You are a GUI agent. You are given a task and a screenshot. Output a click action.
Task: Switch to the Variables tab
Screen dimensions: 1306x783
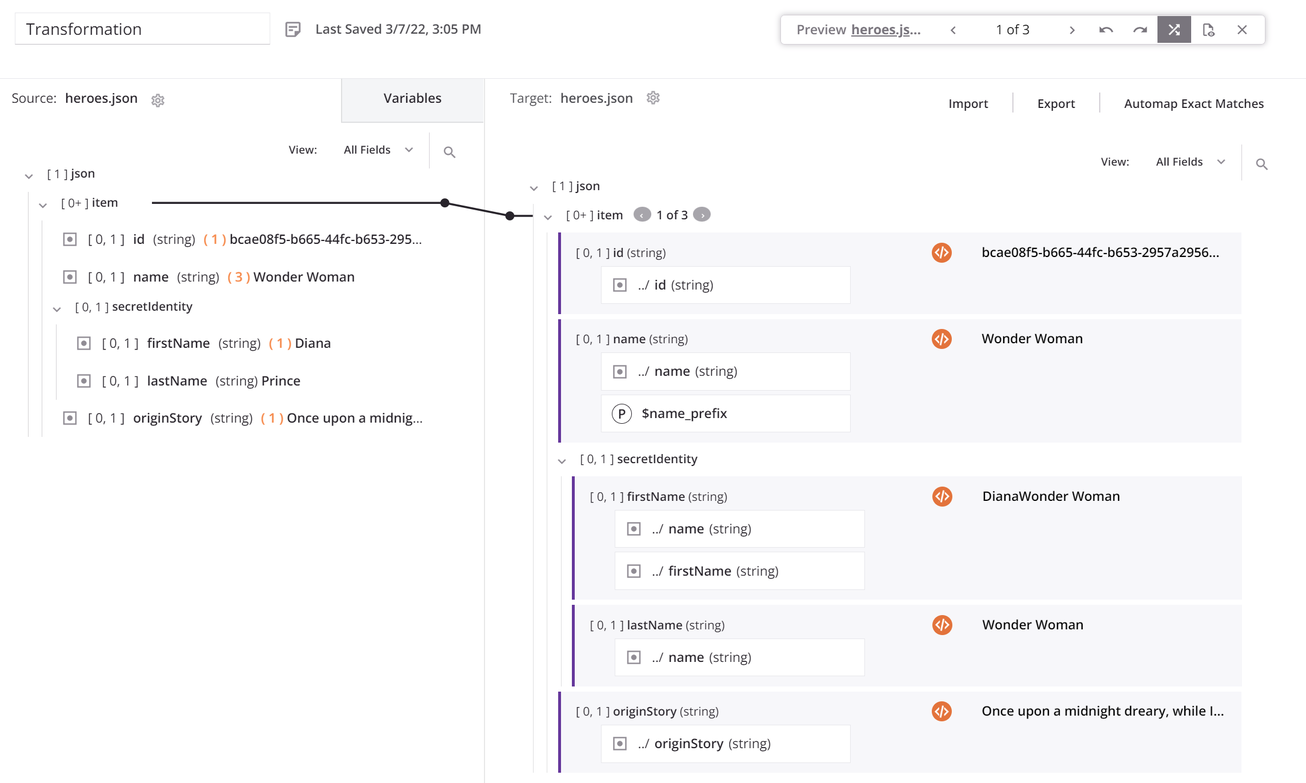[x=412, y=99]
